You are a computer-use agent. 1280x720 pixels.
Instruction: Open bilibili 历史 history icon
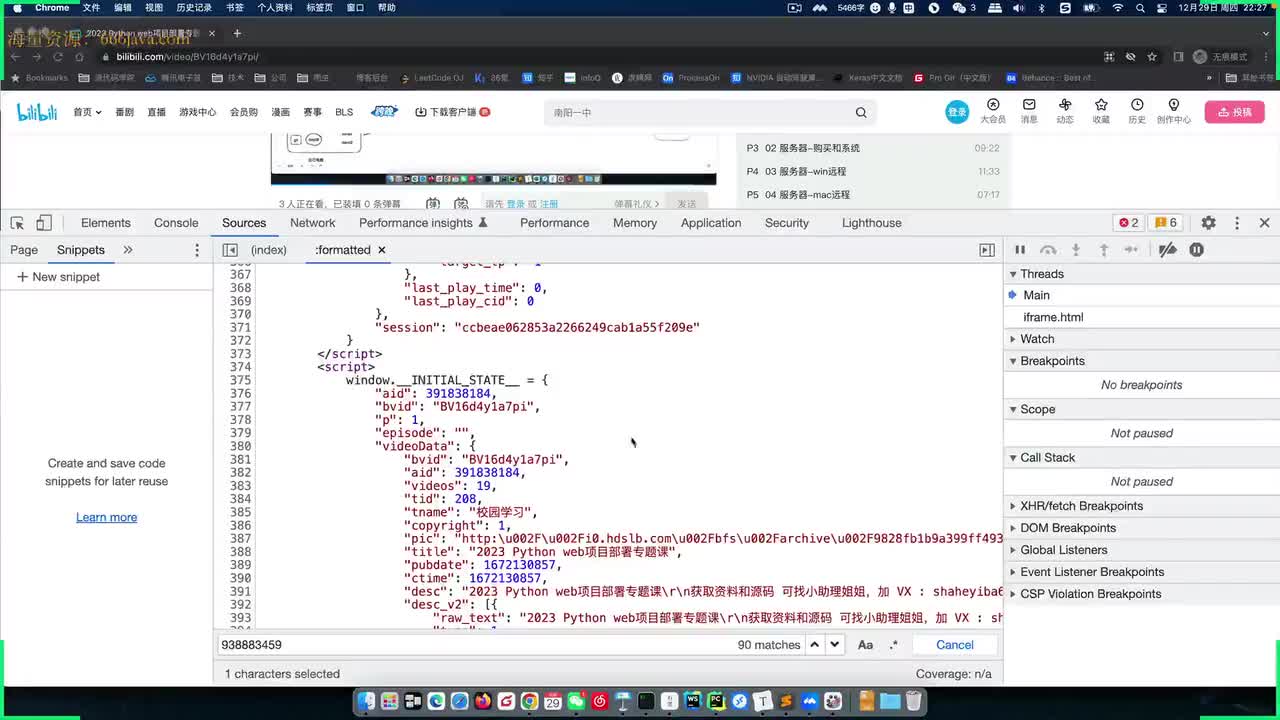1137,111
